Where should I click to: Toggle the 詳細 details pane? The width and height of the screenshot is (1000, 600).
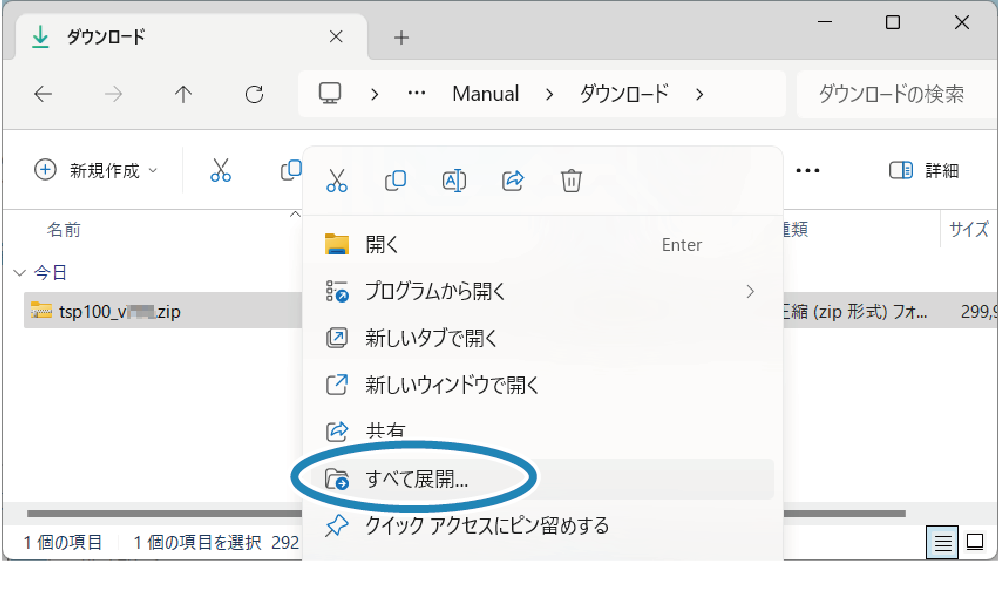924,170
